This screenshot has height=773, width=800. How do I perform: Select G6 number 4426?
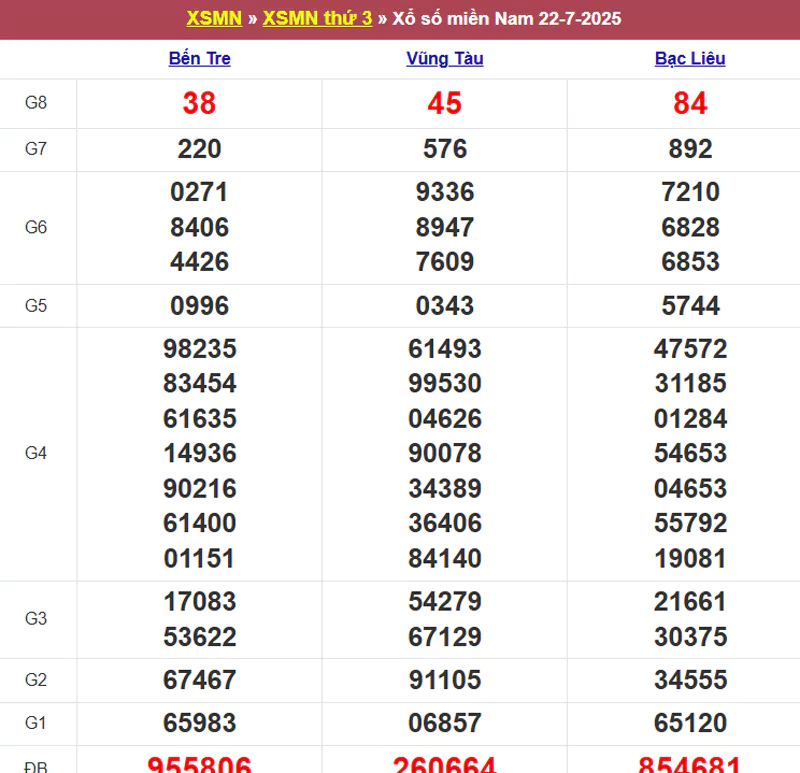click(x=199, y=262)
